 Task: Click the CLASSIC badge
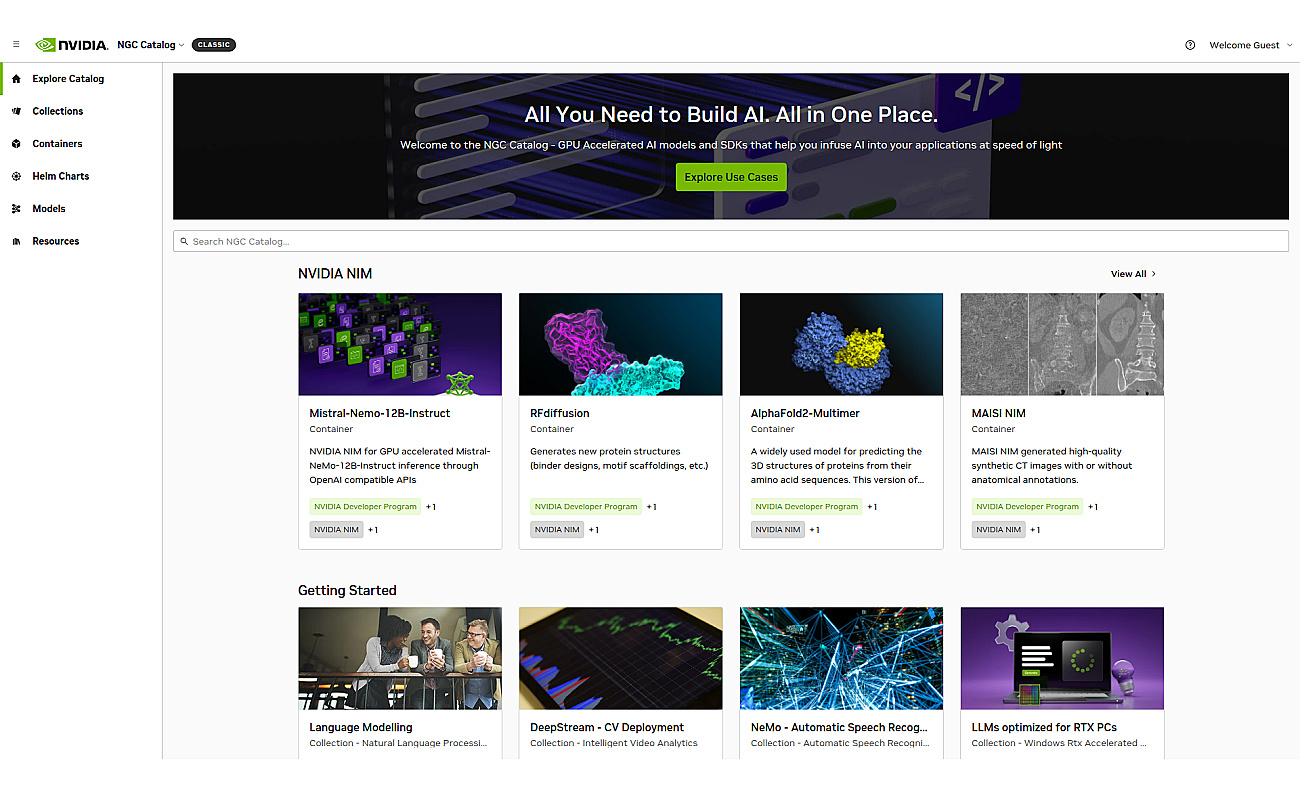[214, 45]
